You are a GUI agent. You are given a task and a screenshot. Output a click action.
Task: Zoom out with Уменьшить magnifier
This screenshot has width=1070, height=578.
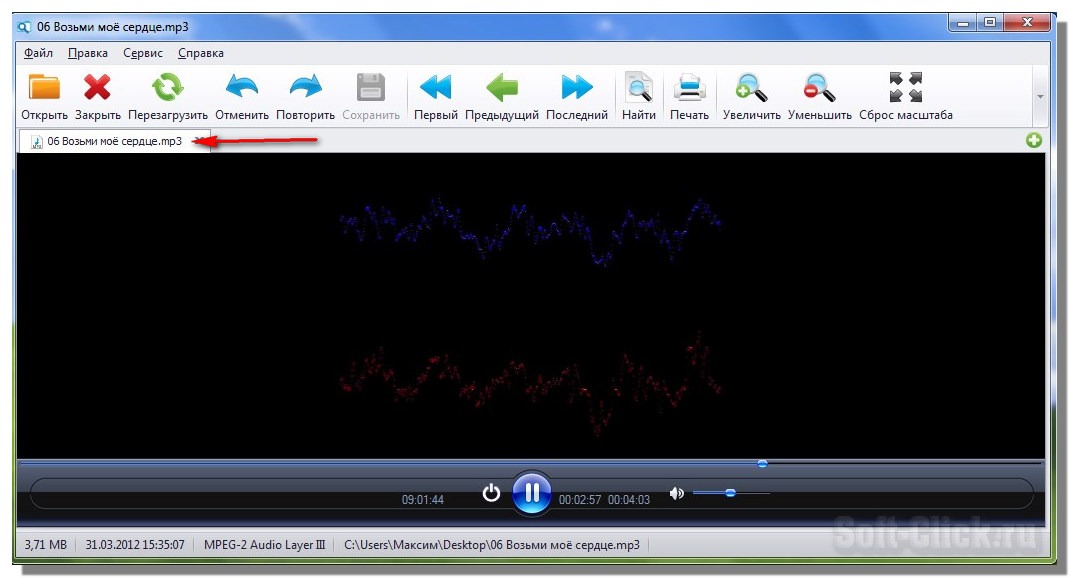coord(819,89)
